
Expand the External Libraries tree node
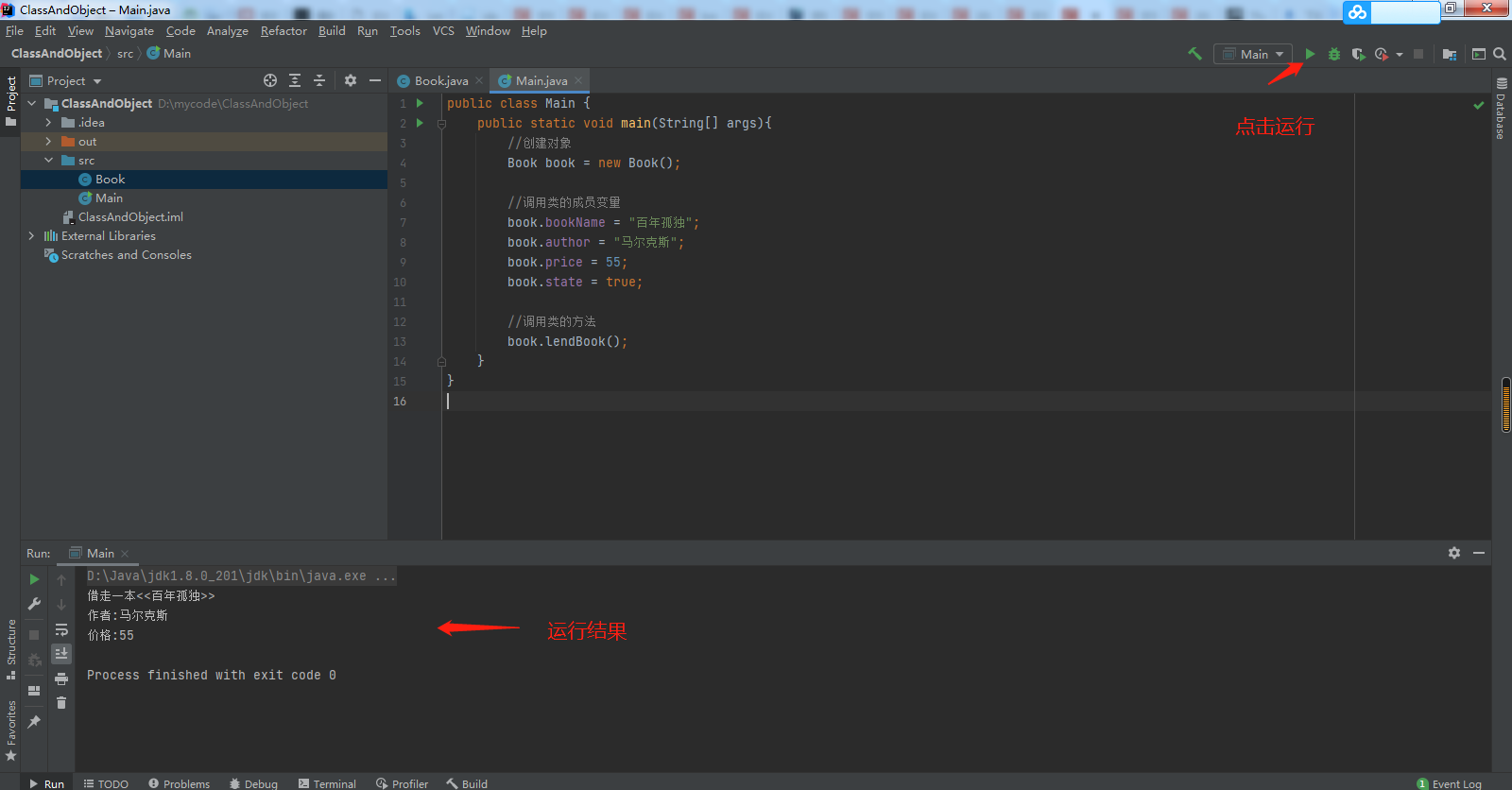[31, 236]
